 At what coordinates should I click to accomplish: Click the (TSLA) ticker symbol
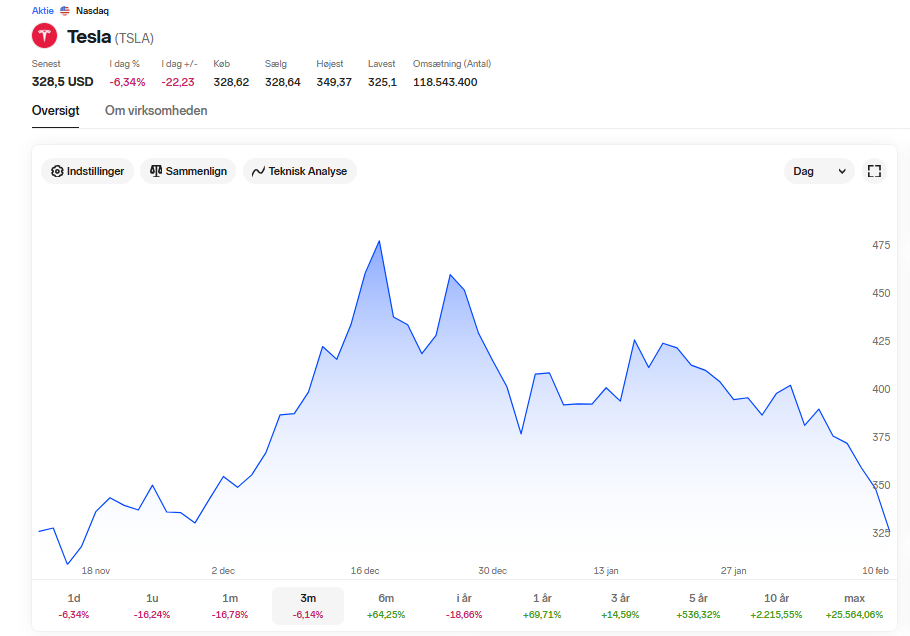coord(134,38)
